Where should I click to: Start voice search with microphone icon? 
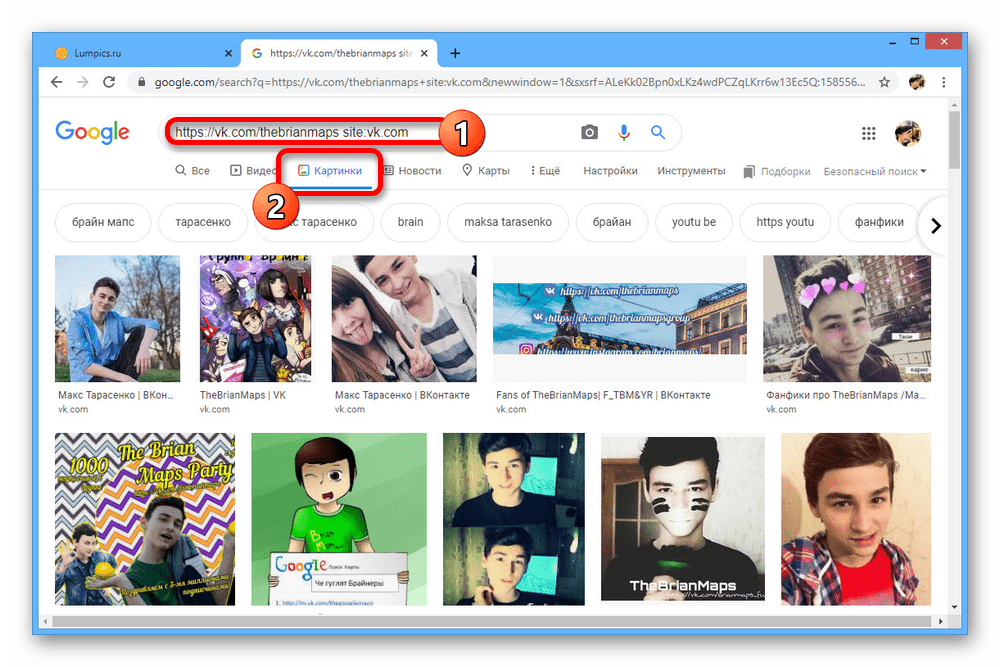click(x=624, y=132)
